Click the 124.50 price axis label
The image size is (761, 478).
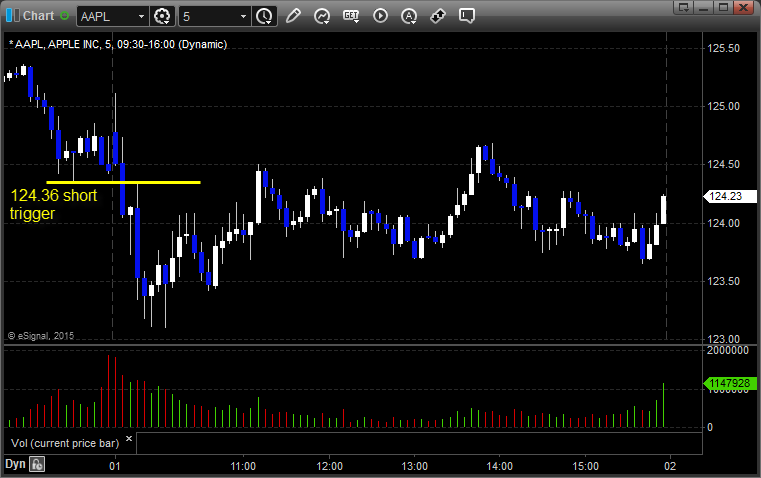tap(724, 165)
